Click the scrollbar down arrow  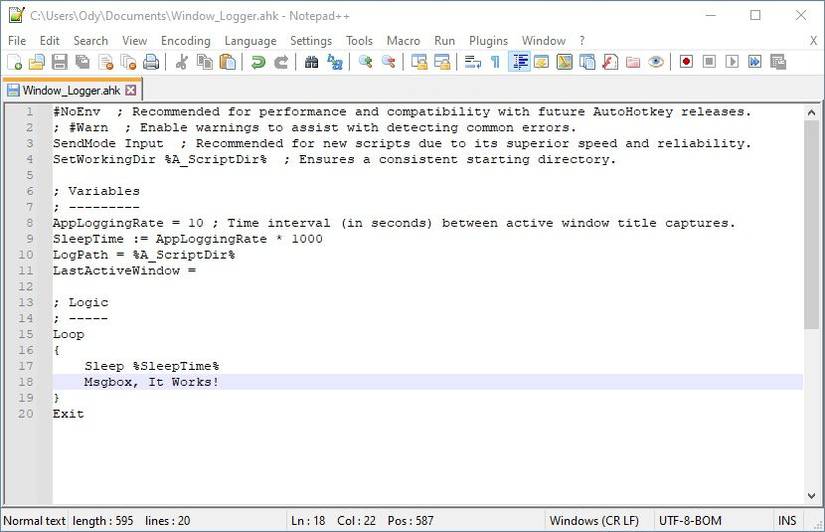[811, 495]
